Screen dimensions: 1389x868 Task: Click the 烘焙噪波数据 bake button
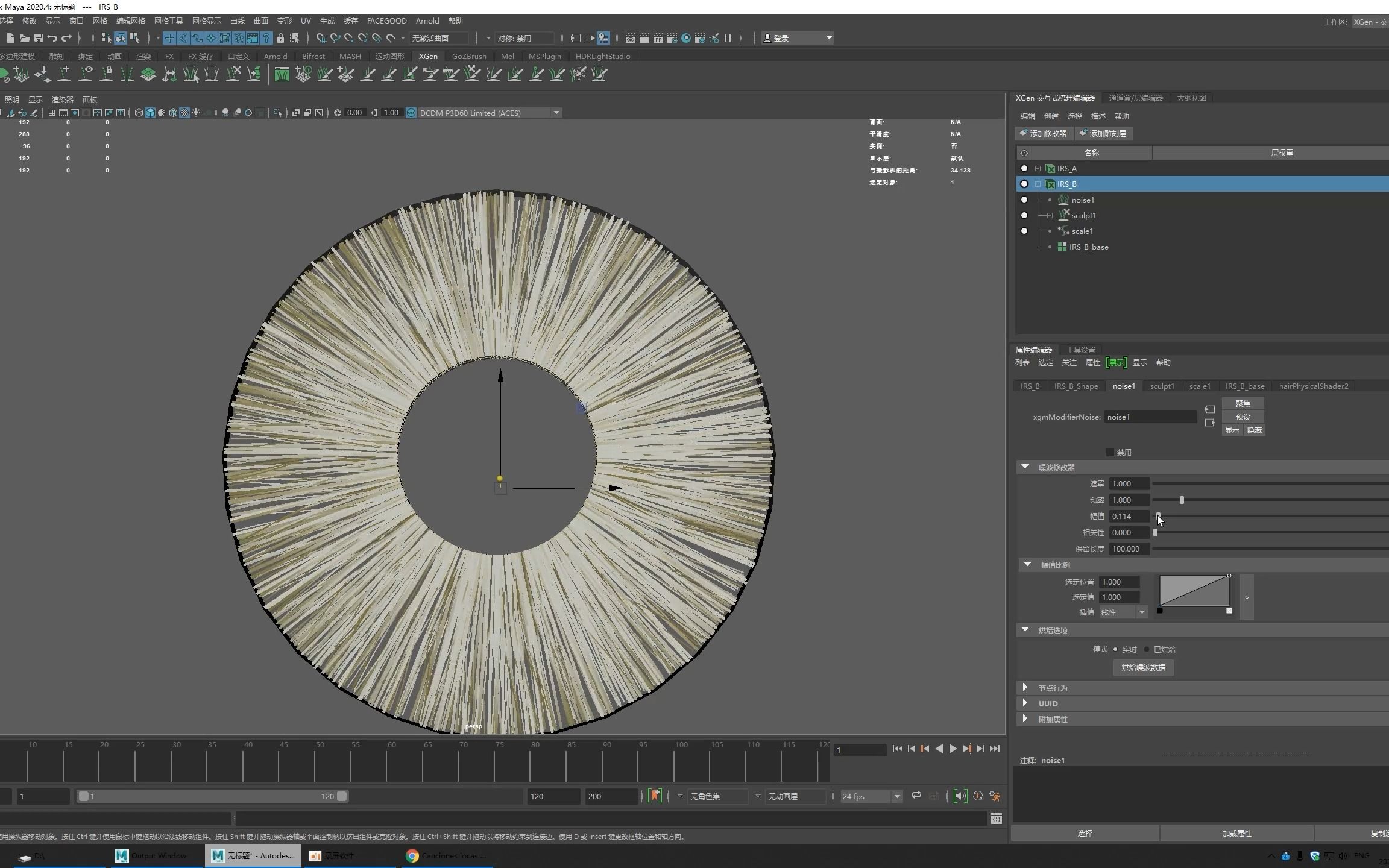[x=1143, y=667]
